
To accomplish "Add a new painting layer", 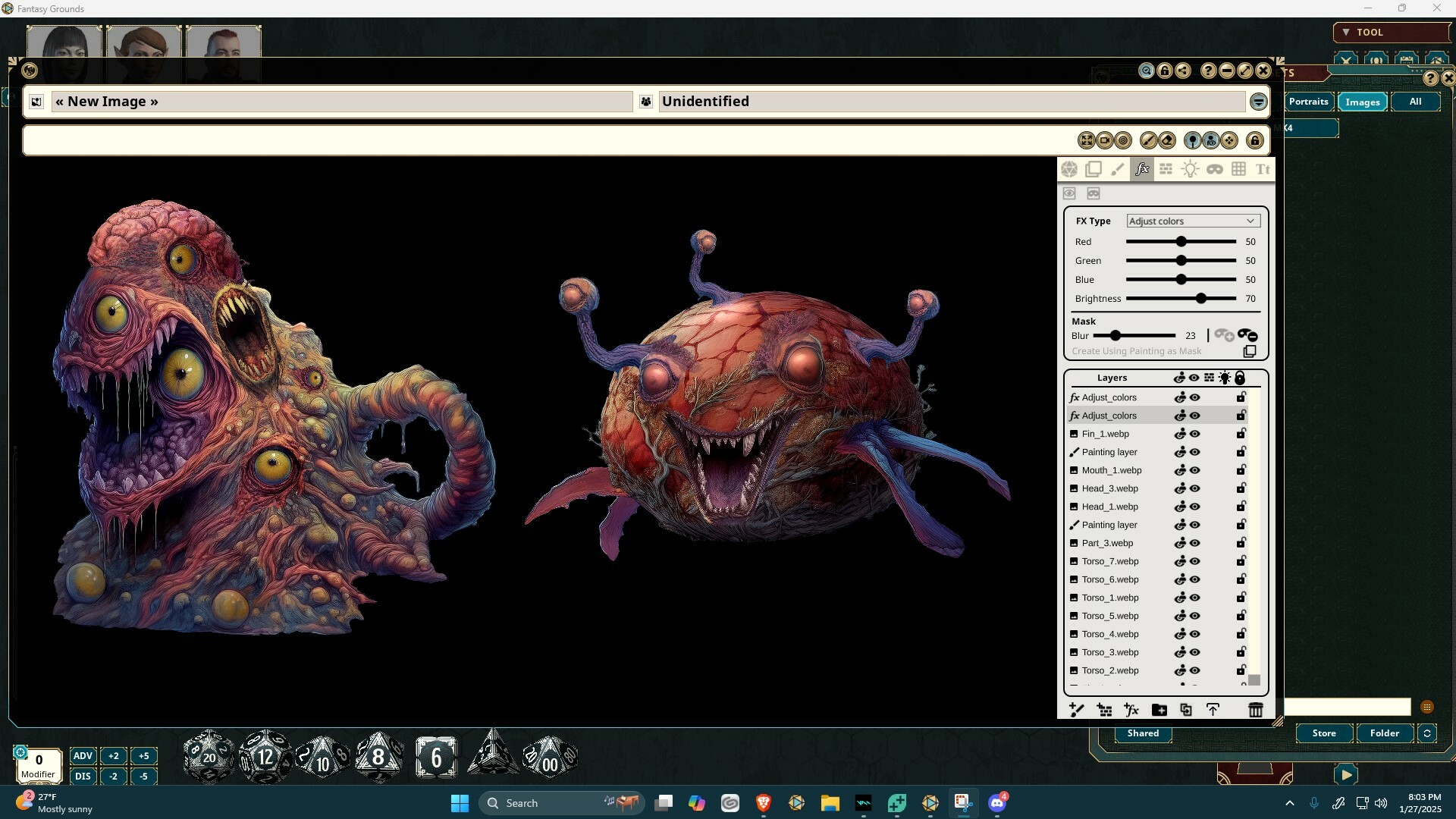I will (1076, 710).
